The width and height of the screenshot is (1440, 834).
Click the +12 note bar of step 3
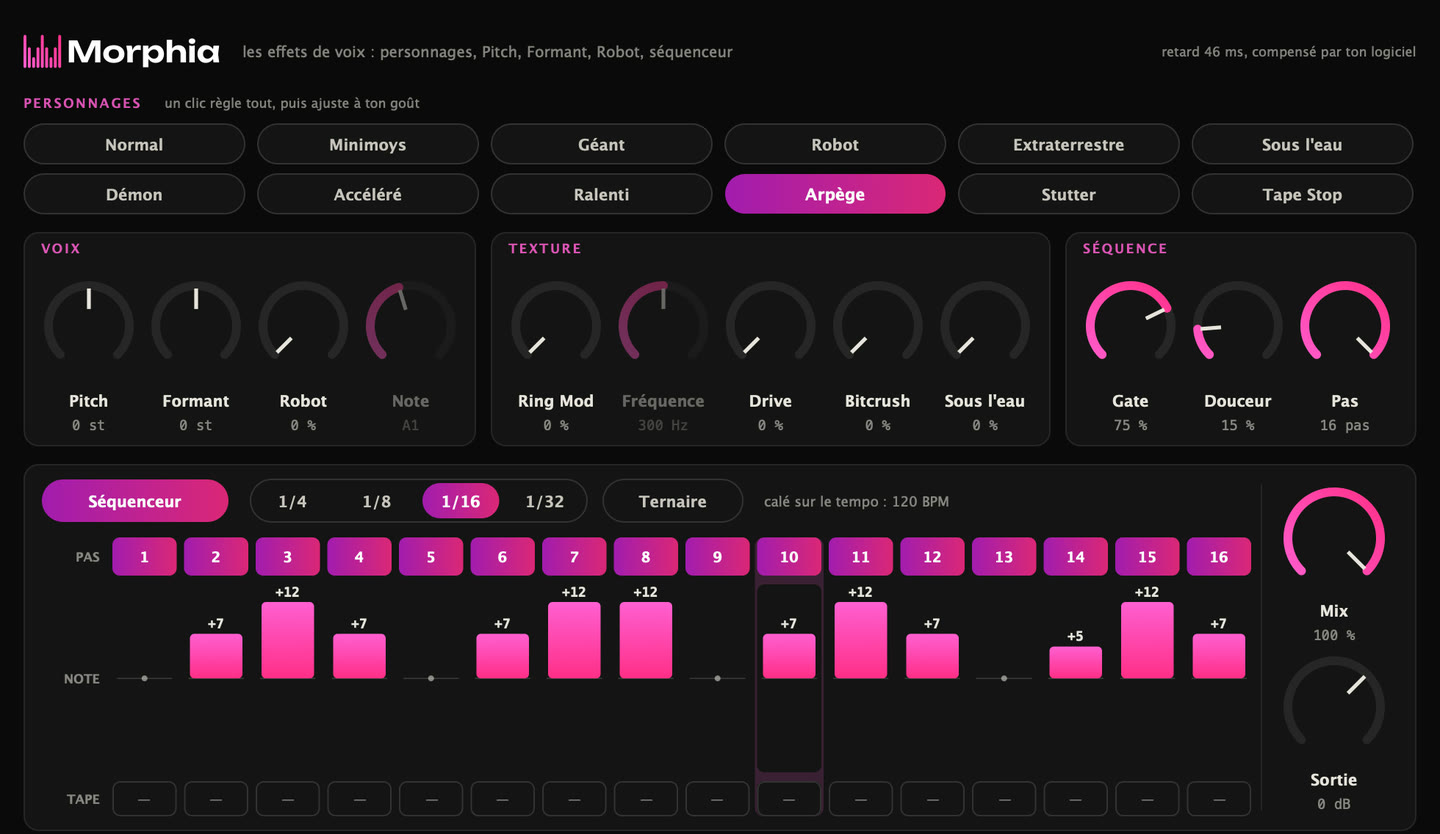tap(288, 640)
